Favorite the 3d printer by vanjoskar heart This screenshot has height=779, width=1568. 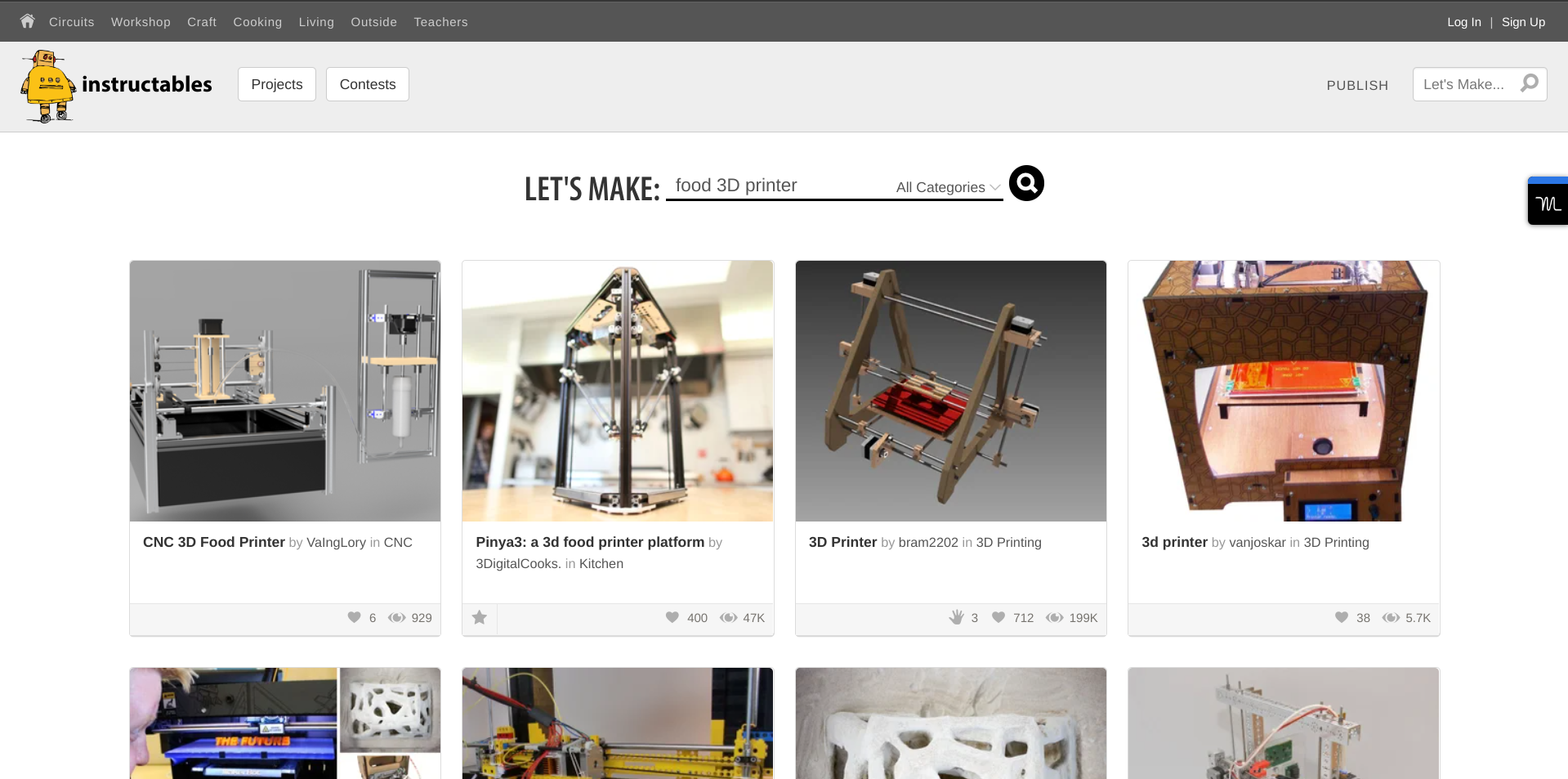[x=1342, y=617]
